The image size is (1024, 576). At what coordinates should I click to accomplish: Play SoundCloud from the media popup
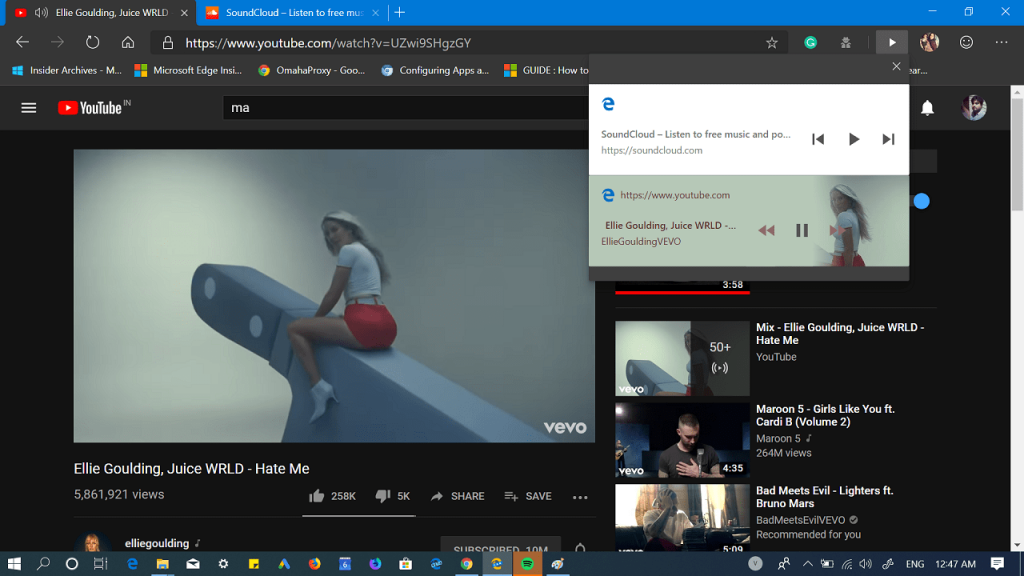[x=854, y=139]
